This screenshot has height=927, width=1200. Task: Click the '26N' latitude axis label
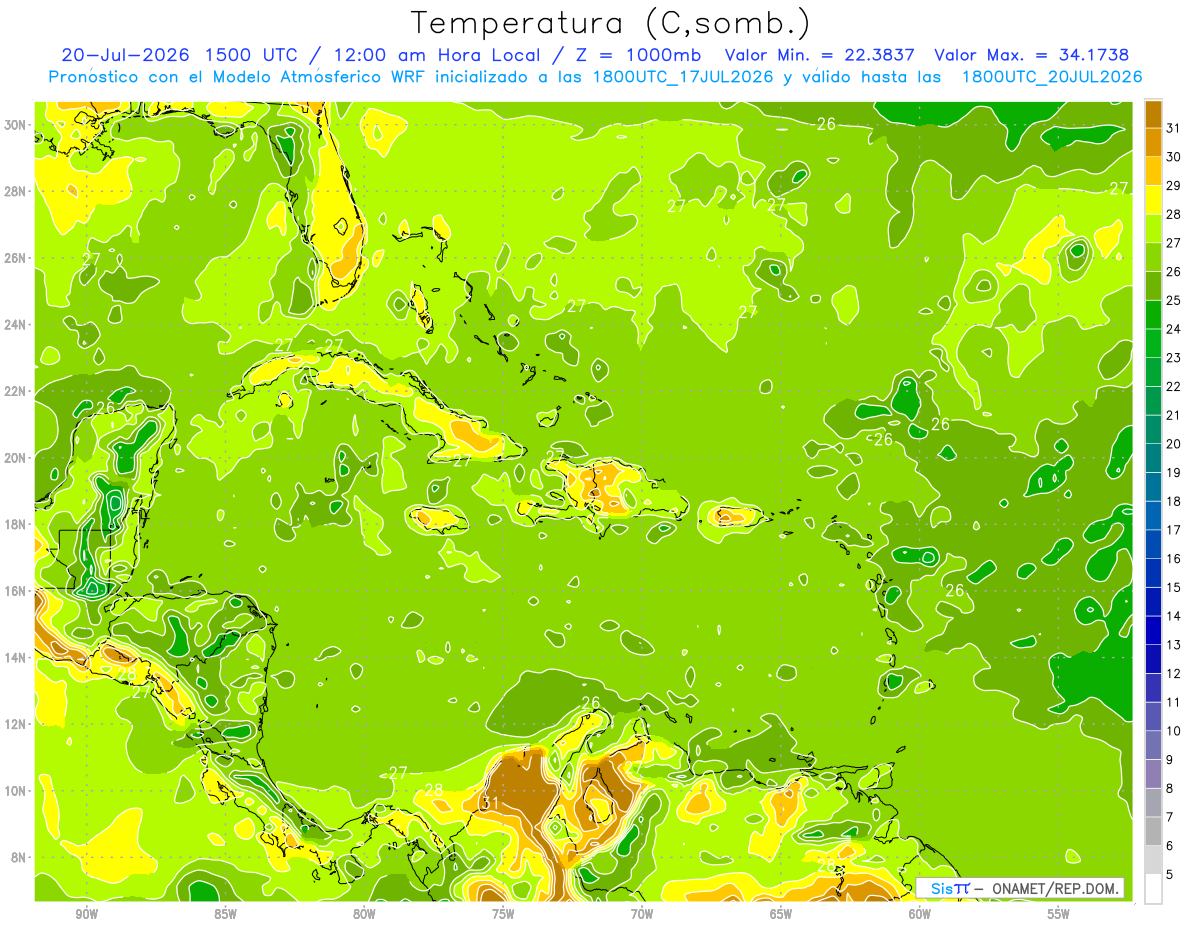click(x=16, y=258)
